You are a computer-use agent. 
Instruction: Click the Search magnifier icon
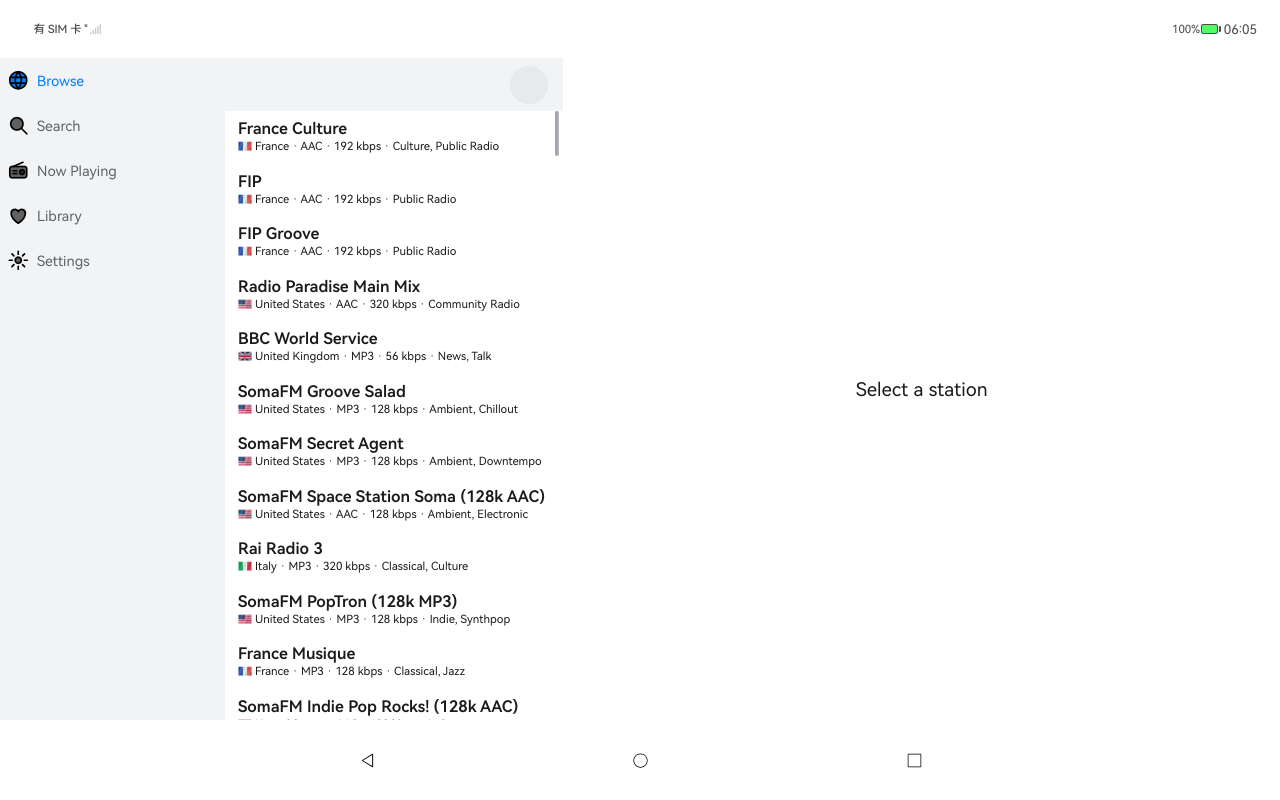click(18, 126)
